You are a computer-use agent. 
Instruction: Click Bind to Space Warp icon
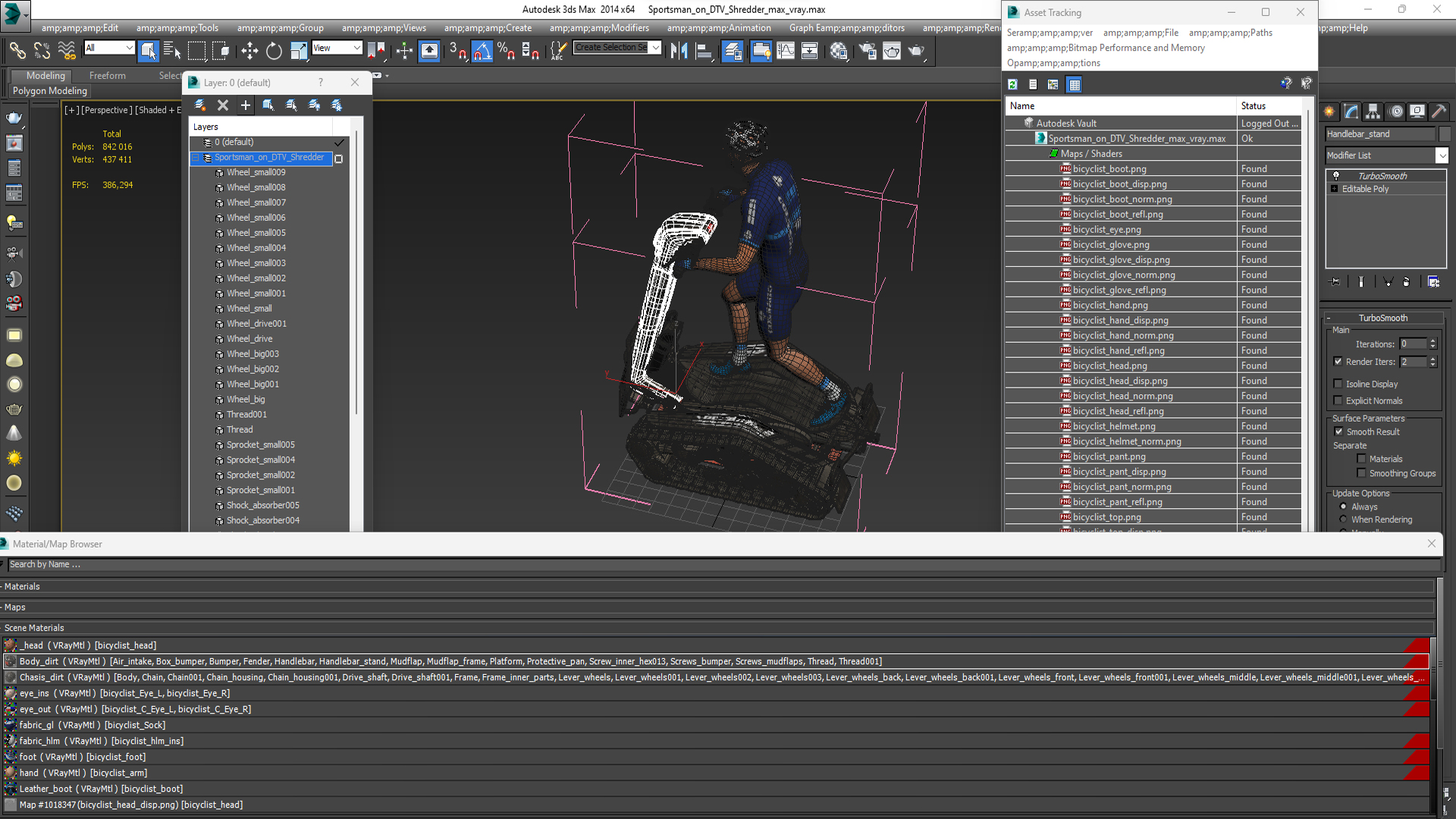(67, 51)
